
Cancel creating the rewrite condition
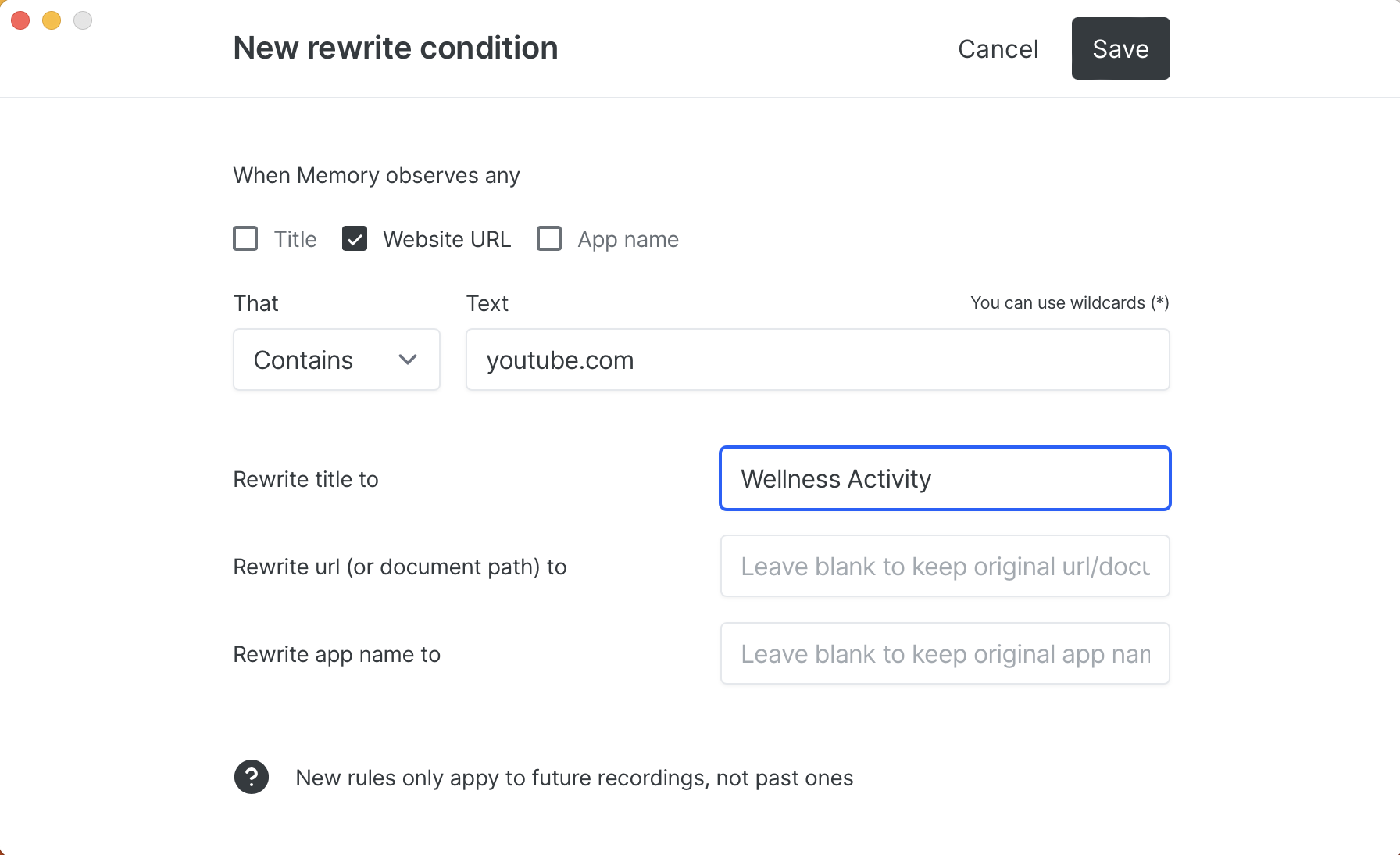pos(997,48)
